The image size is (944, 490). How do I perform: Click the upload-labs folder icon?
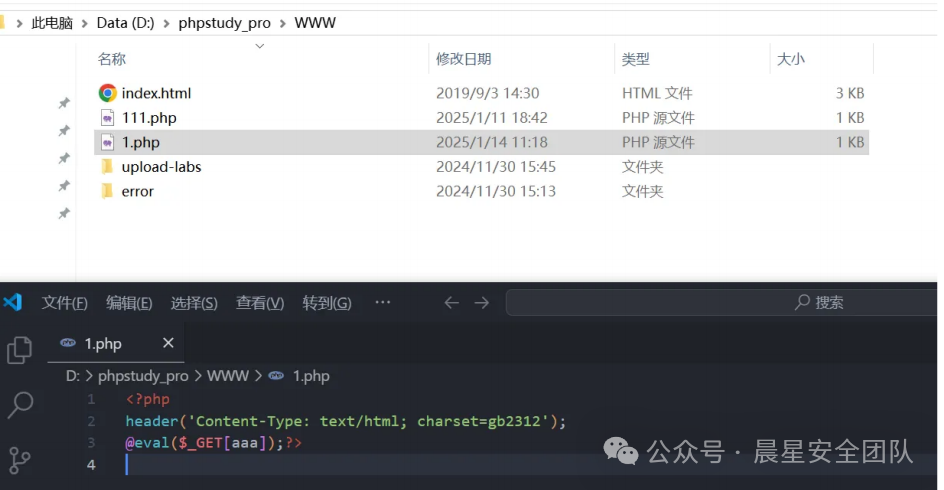tap(107, 167)
